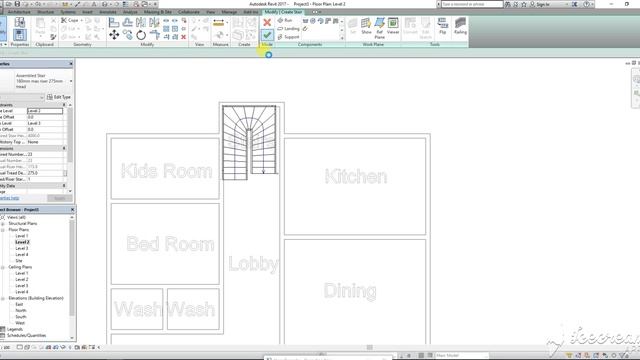Click the Move tool icon
640x360 pixels.
pos(114,35)
